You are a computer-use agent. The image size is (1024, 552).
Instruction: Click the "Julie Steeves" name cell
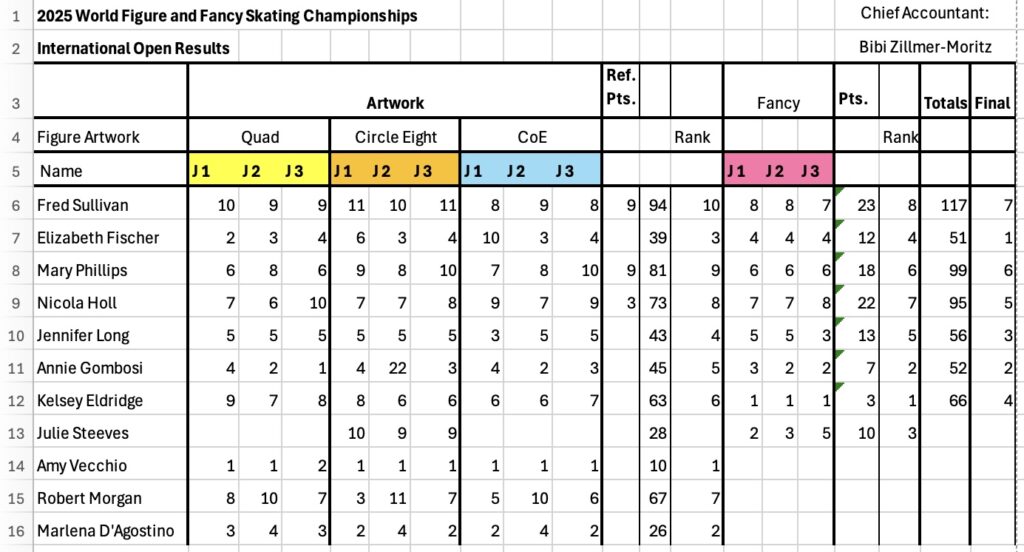tap(110, 433)
